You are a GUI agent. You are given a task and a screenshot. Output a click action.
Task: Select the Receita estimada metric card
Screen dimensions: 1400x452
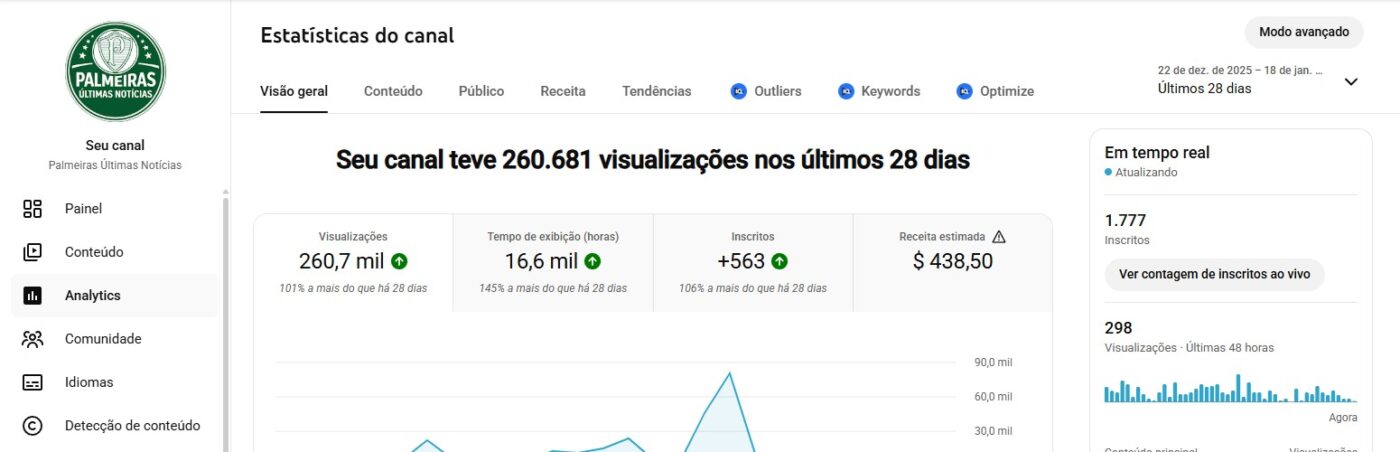[x=953, y=262]
